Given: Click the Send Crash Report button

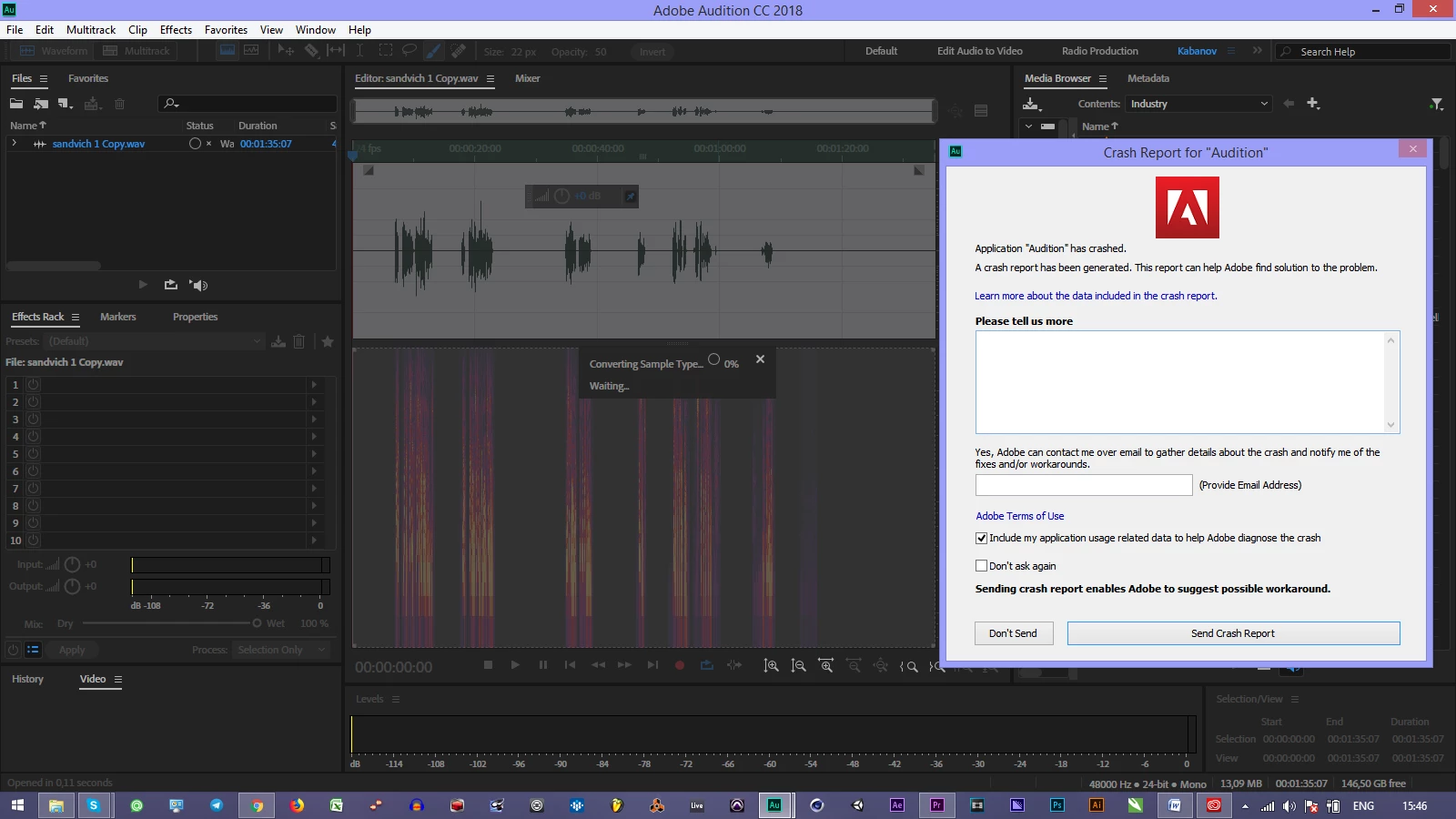Looking at the screenshot, I should (1232, 633).
